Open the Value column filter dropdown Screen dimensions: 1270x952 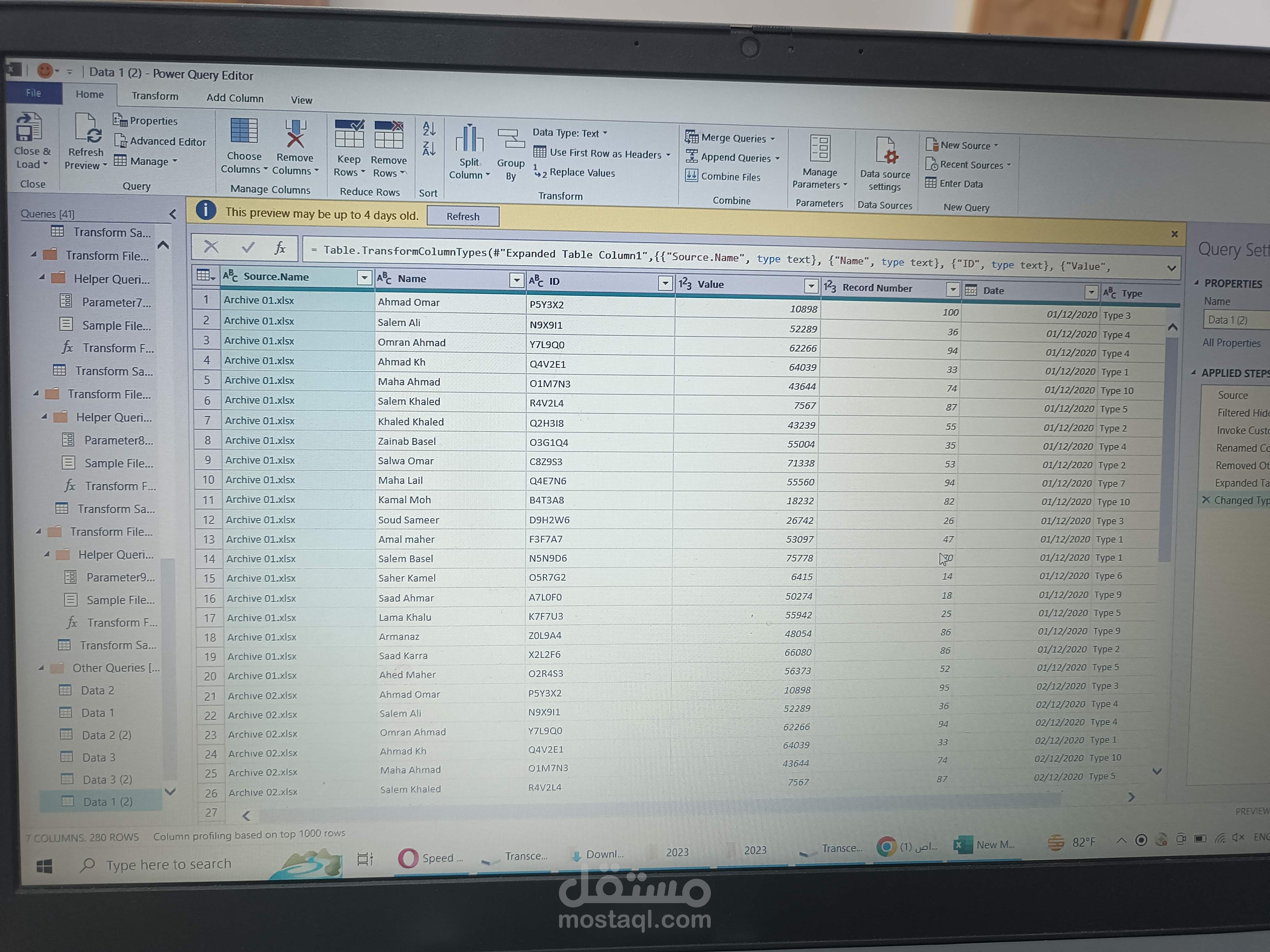[x=811, y=286]
